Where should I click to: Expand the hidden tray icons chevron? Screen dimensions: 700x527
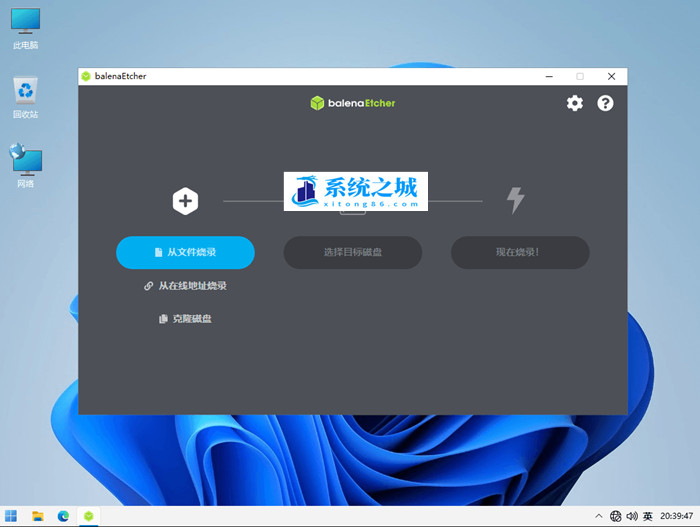(599, 516)
